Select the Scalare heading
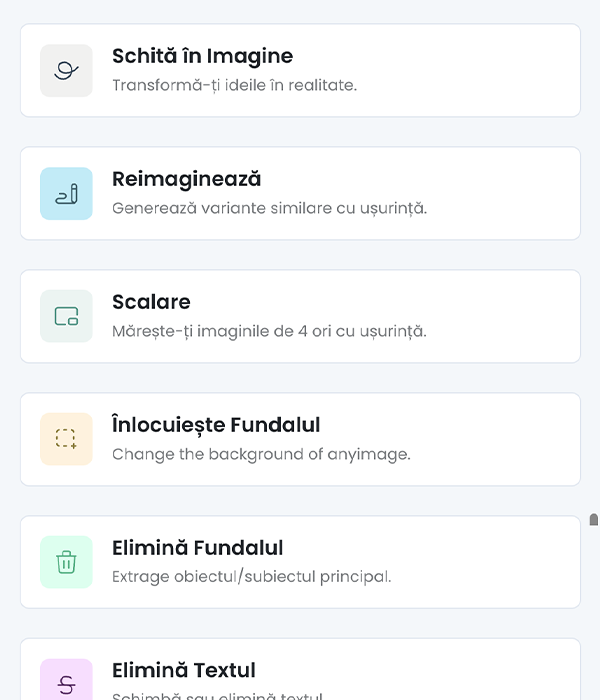 pos(151,302)
